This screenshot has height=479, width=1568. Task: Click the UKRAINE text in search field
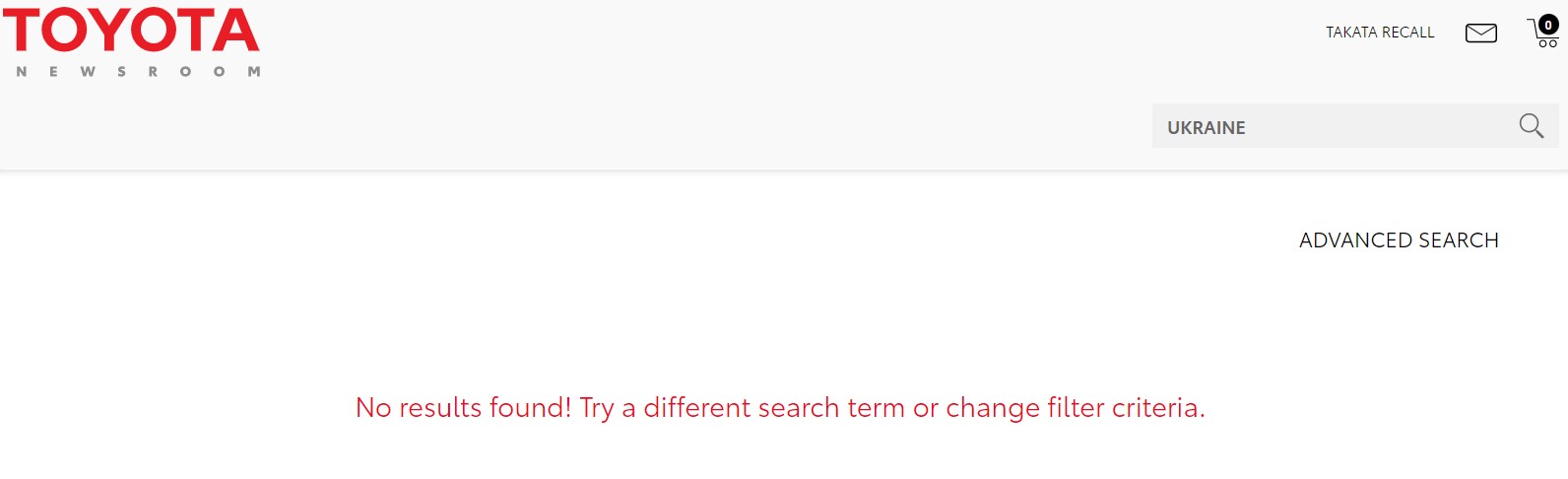click(x=1206, y=128)
